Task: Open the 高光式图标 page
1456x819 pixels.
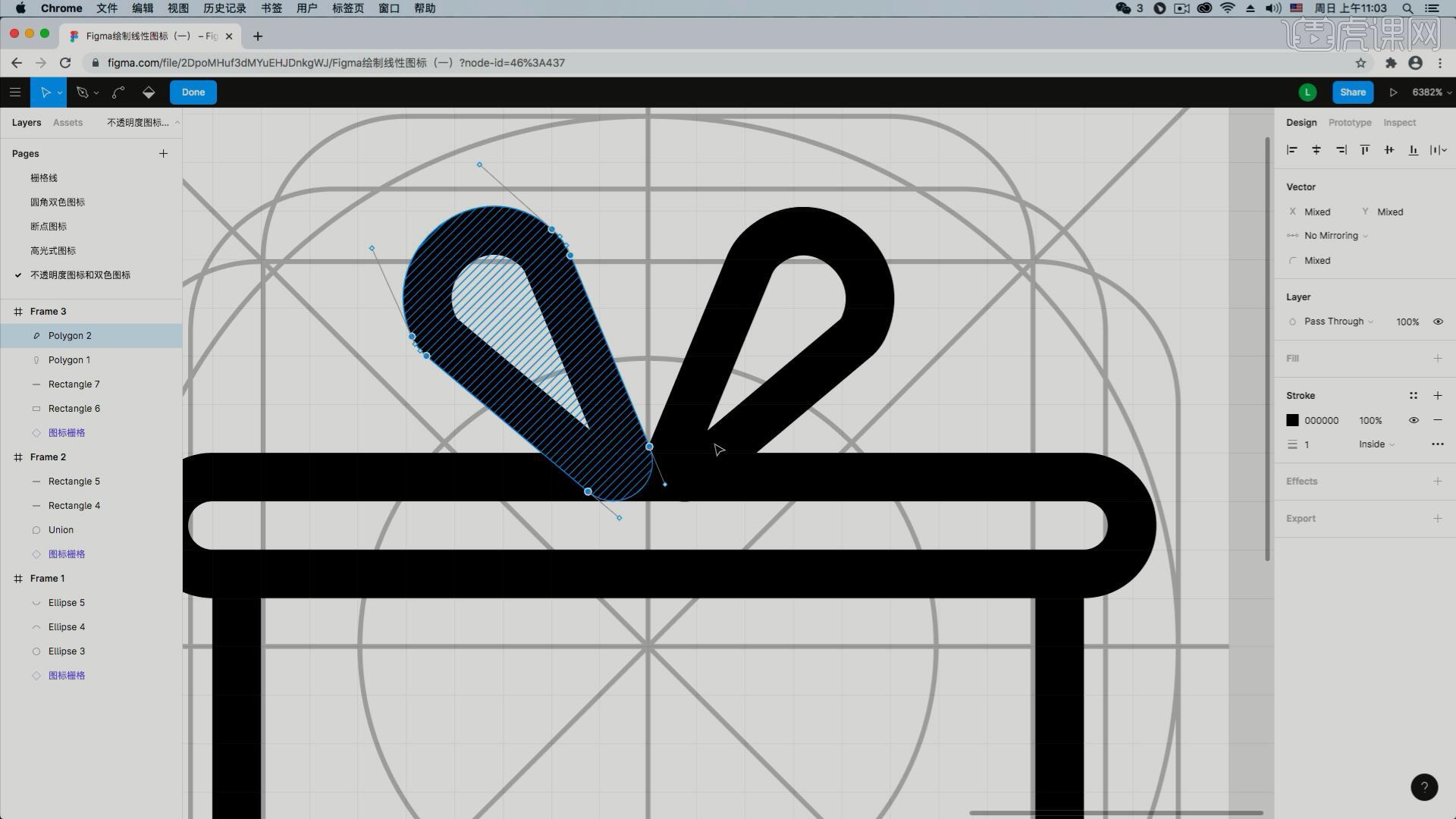Action: coord(53,251)
